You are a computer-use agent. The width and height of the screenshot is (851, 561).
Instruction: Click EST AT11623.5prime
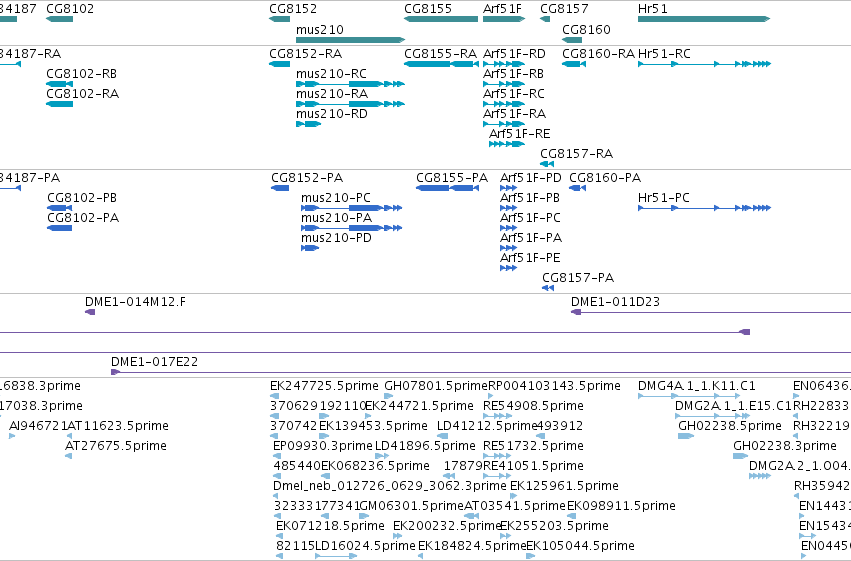pos(69,436)
